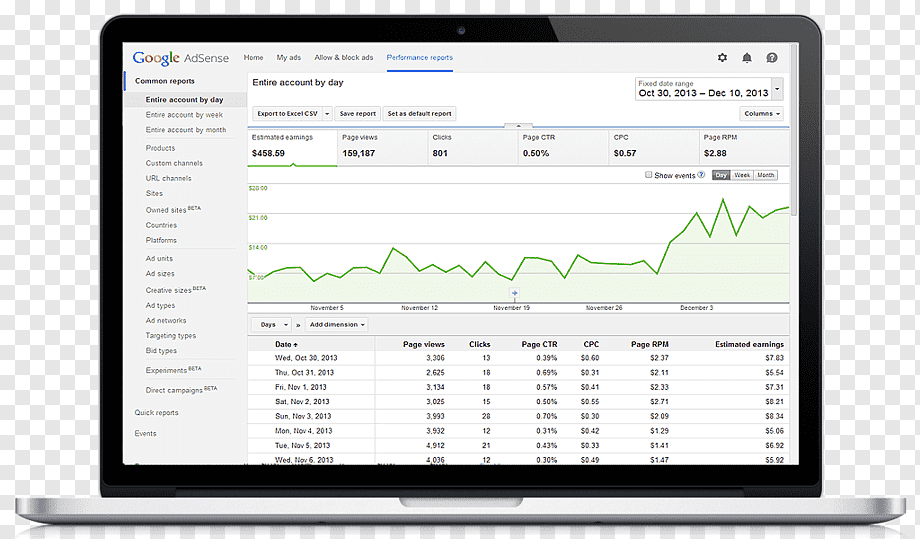This screenshot has width=920, height=539.
Task: Open the Add dimension dropdown
Action: [x=337, y=325]
